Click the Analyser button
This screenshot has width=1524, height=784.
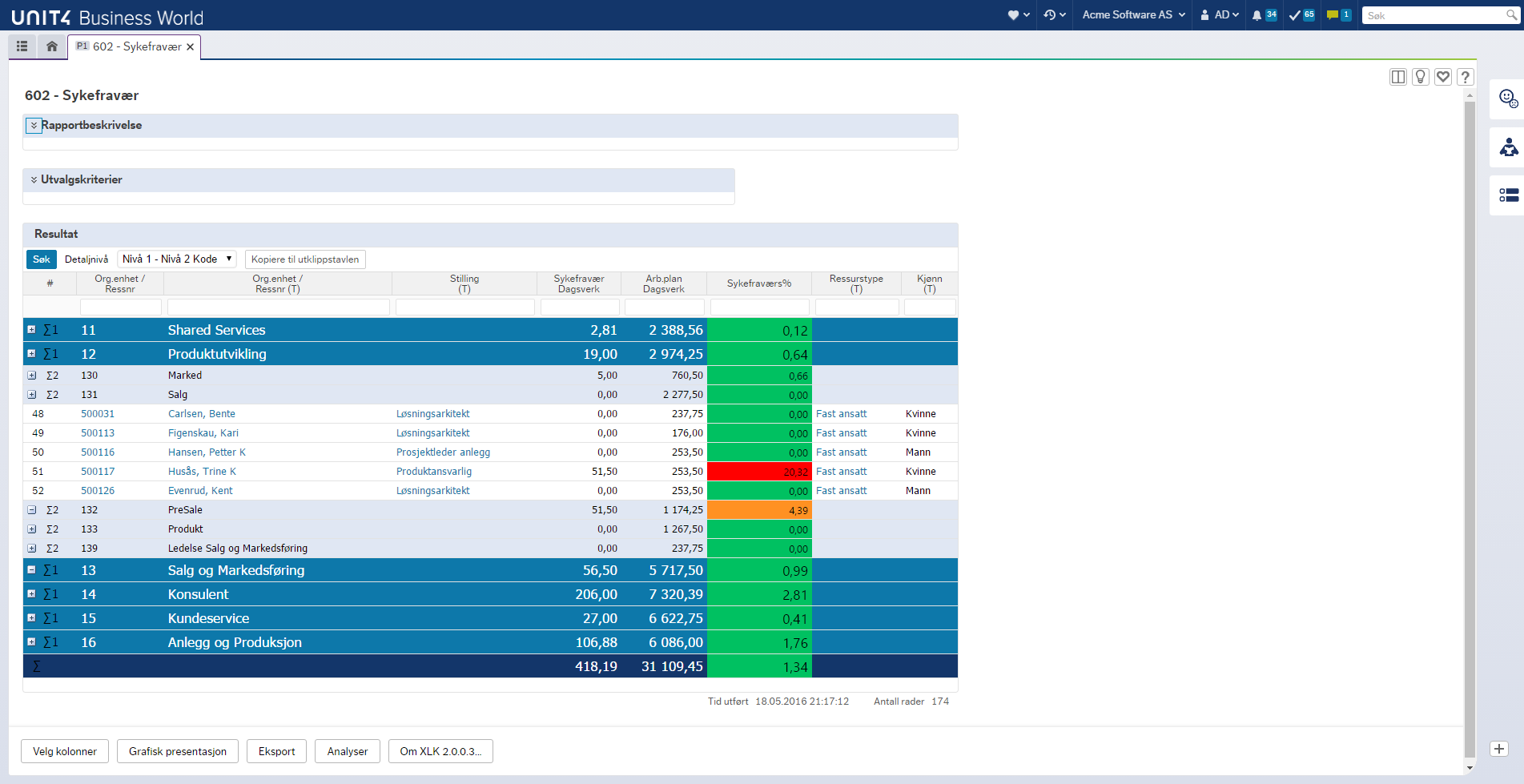(348, 751)
